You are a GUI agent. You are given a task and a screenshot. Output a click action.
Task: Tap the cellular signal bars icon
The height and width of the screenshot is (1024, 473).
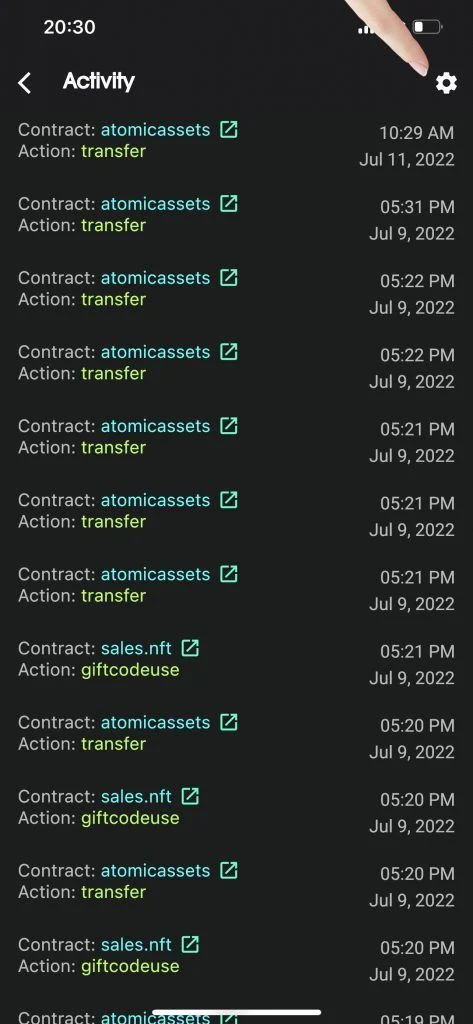[366, 28]
